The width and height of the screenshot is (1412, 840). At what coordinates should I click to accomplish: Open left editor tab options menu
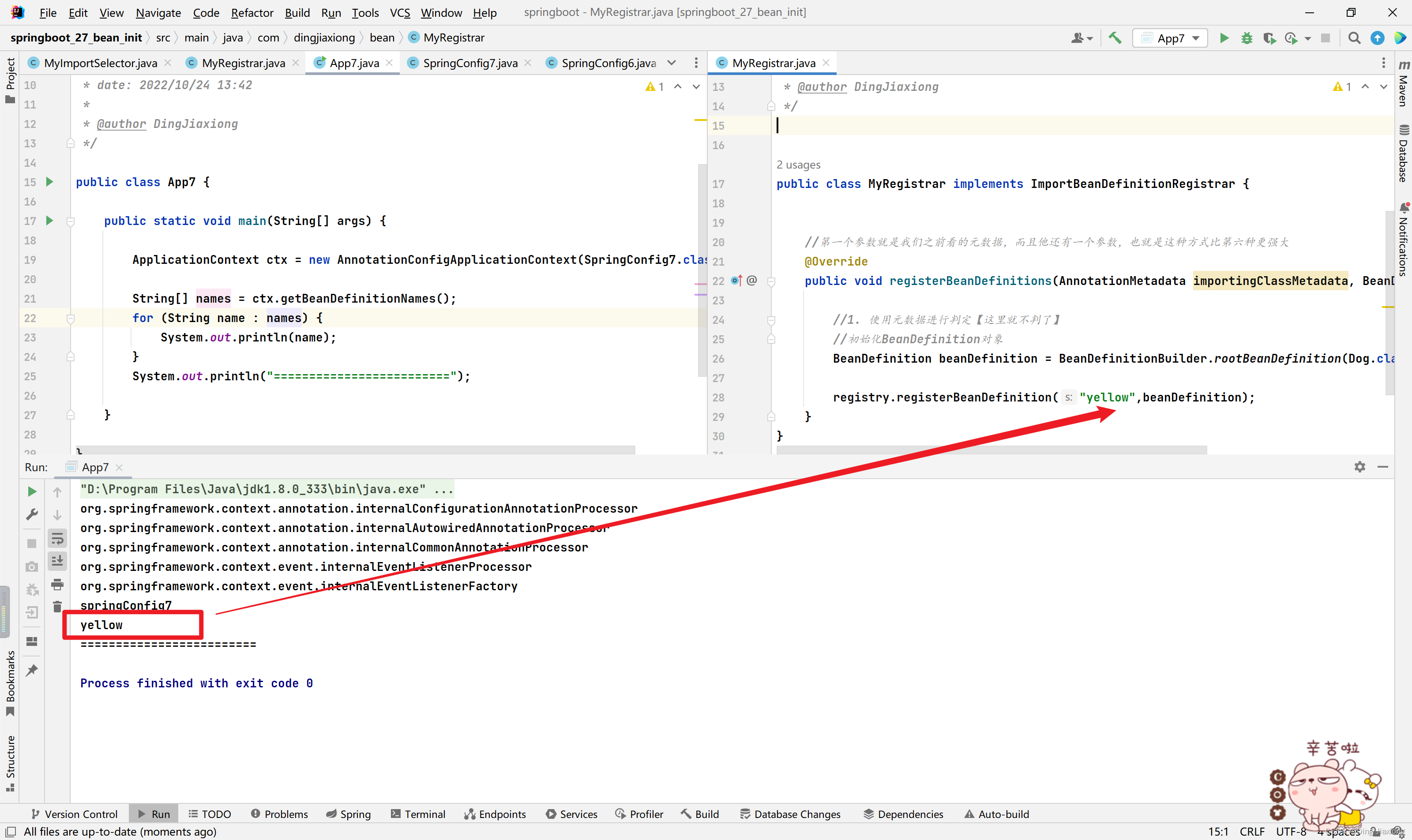click(x=696, y=63)
